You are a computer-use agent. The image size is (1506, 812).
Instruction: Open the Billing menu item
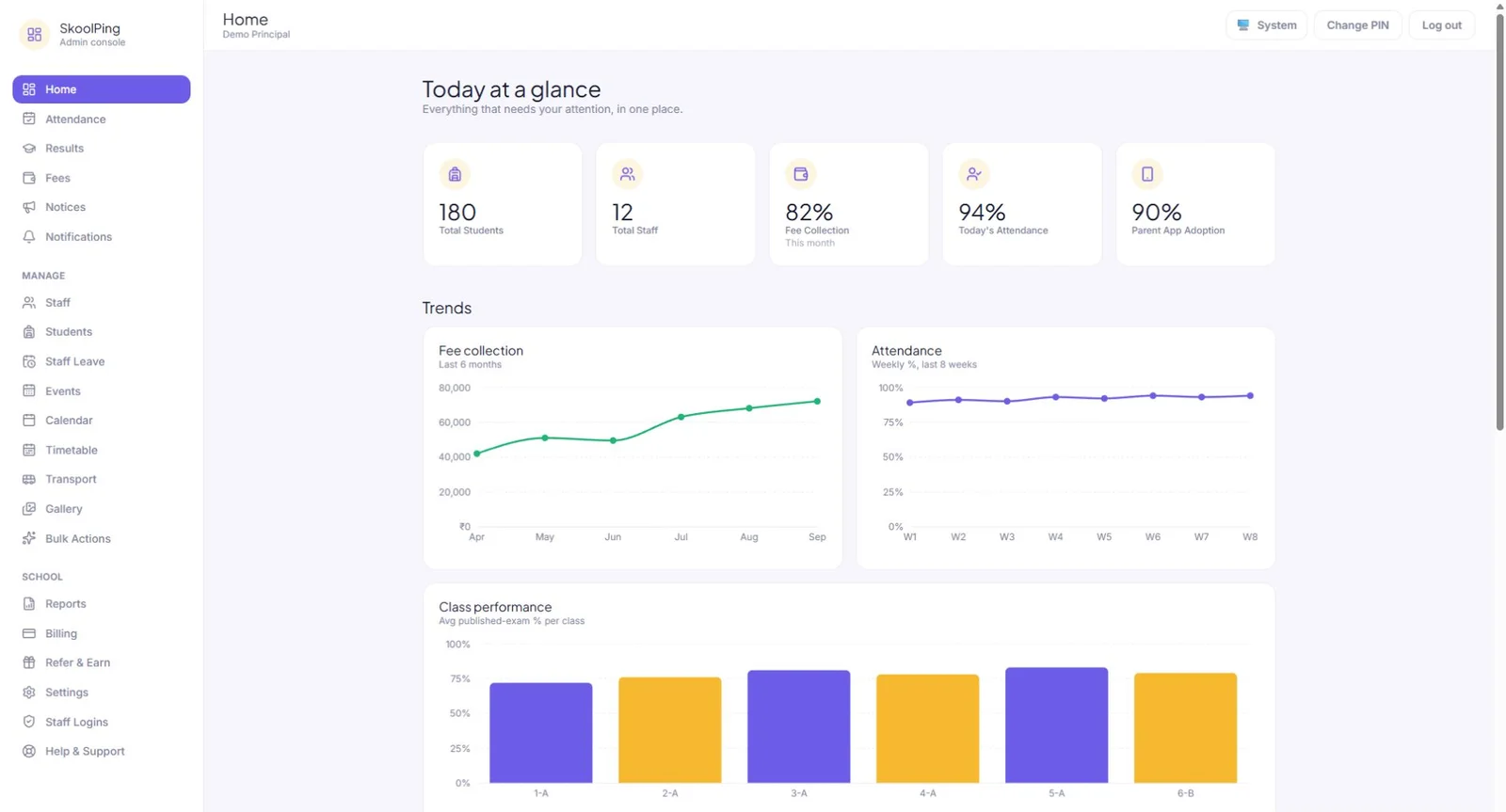[x=102, y=634]
